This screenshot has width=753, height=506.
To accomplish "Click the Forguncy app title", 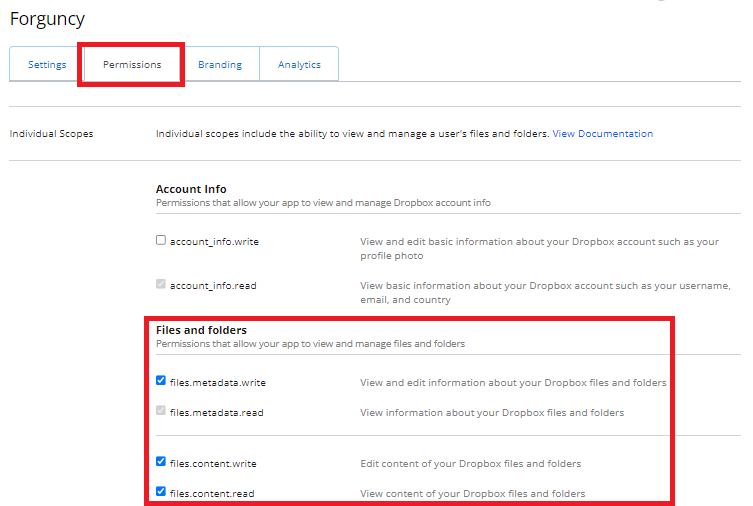I will (47, 19).
